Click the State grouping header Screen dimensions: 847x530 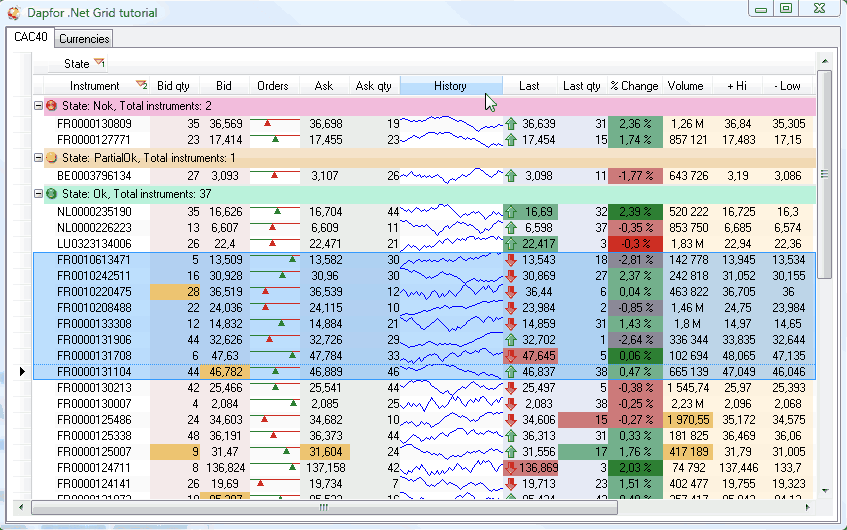coord(78,64)
